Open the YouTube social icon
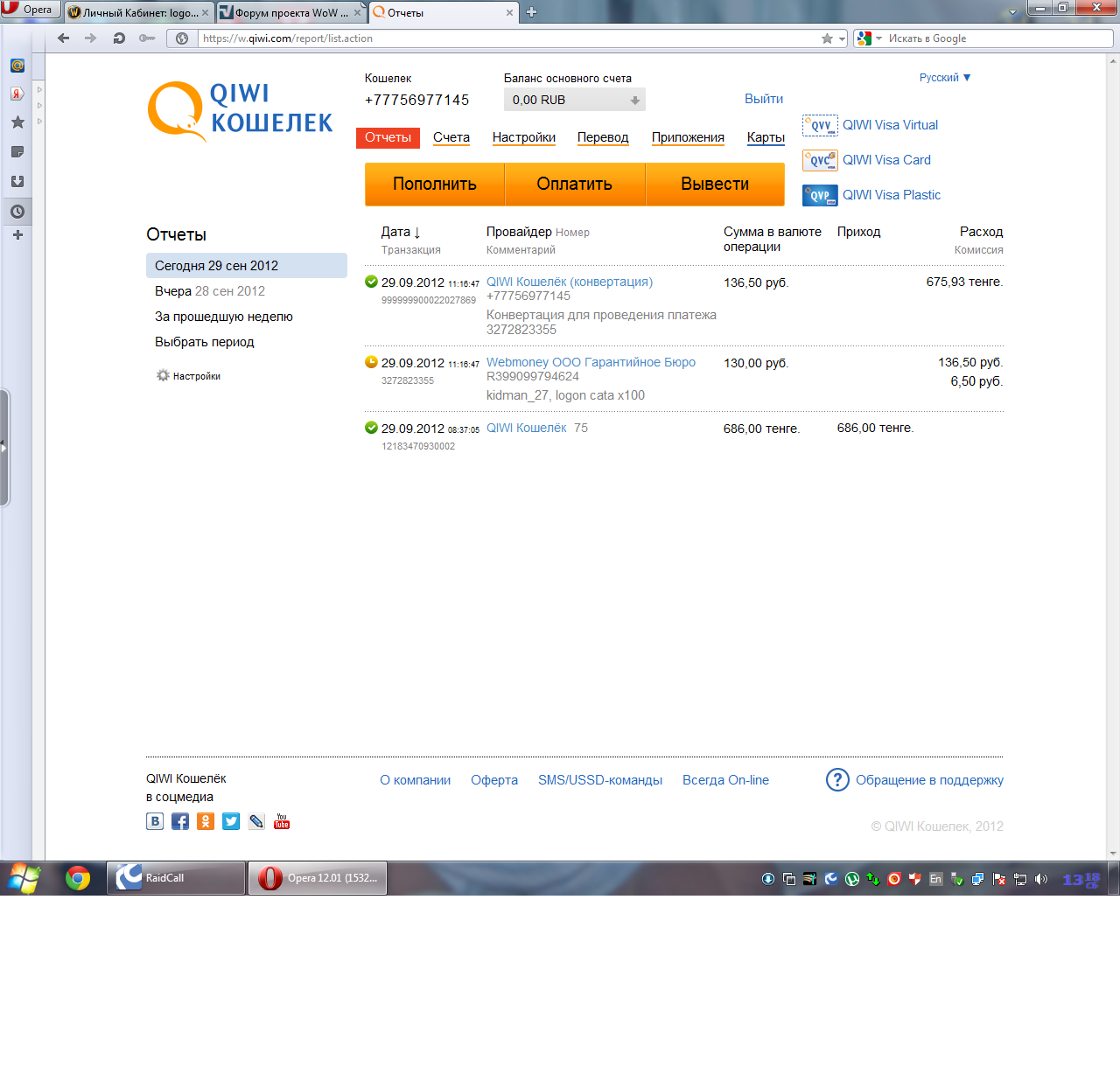The height and width of the screenshot is (1088, 1120). pyautogui.click(x=282, y=821)
